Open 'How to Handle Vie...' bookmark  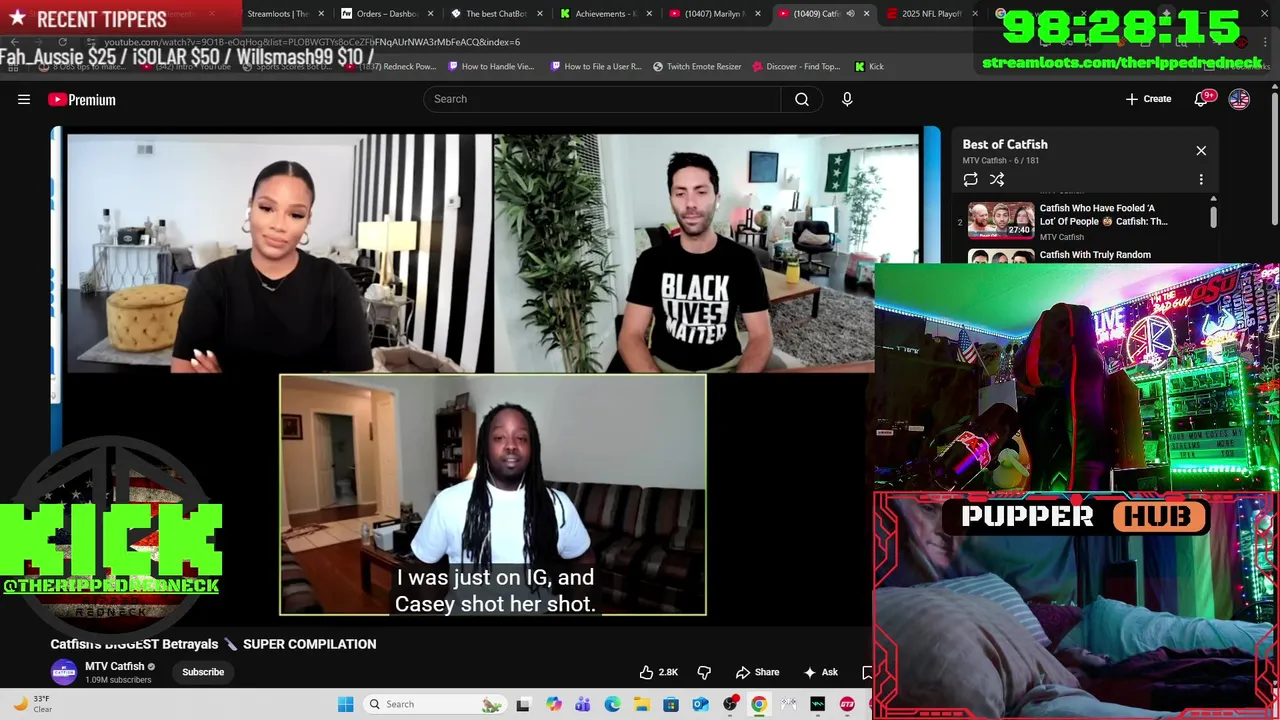(491, 66)
